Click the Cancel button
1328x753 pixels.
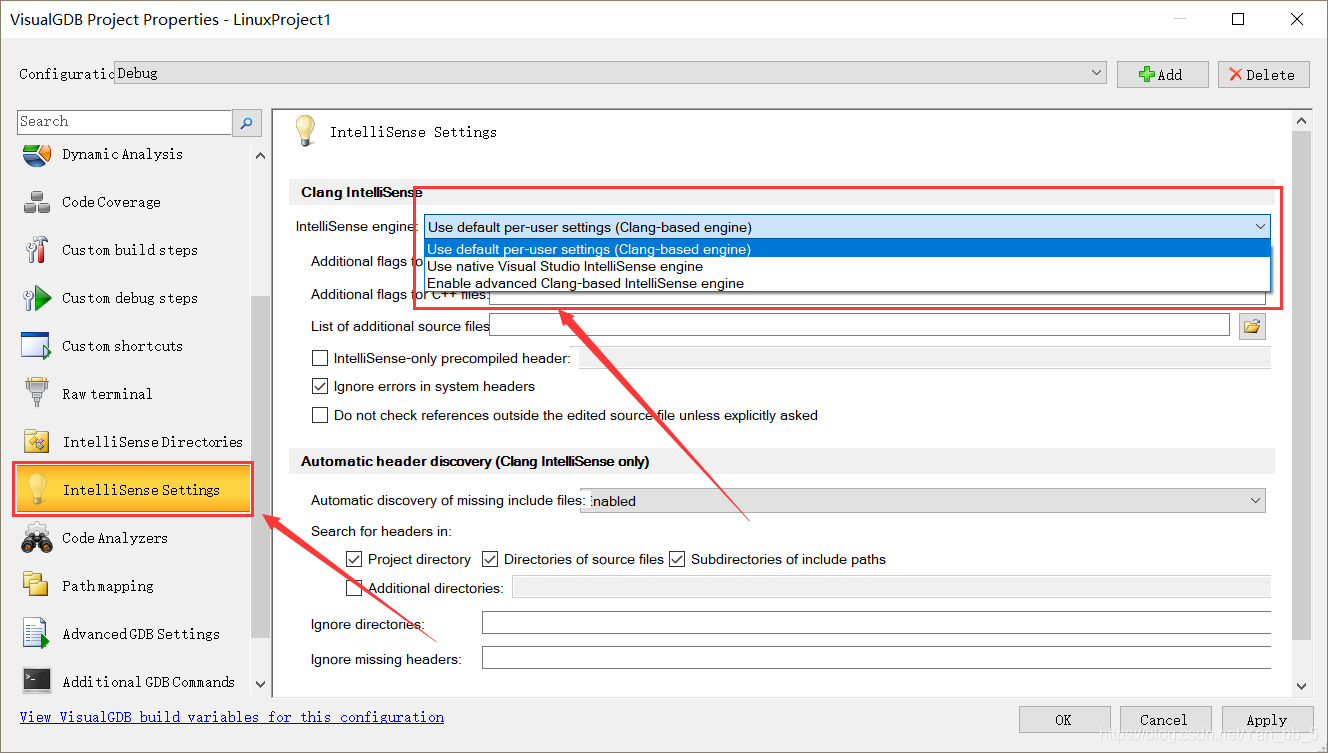[x=1164, y=720]
